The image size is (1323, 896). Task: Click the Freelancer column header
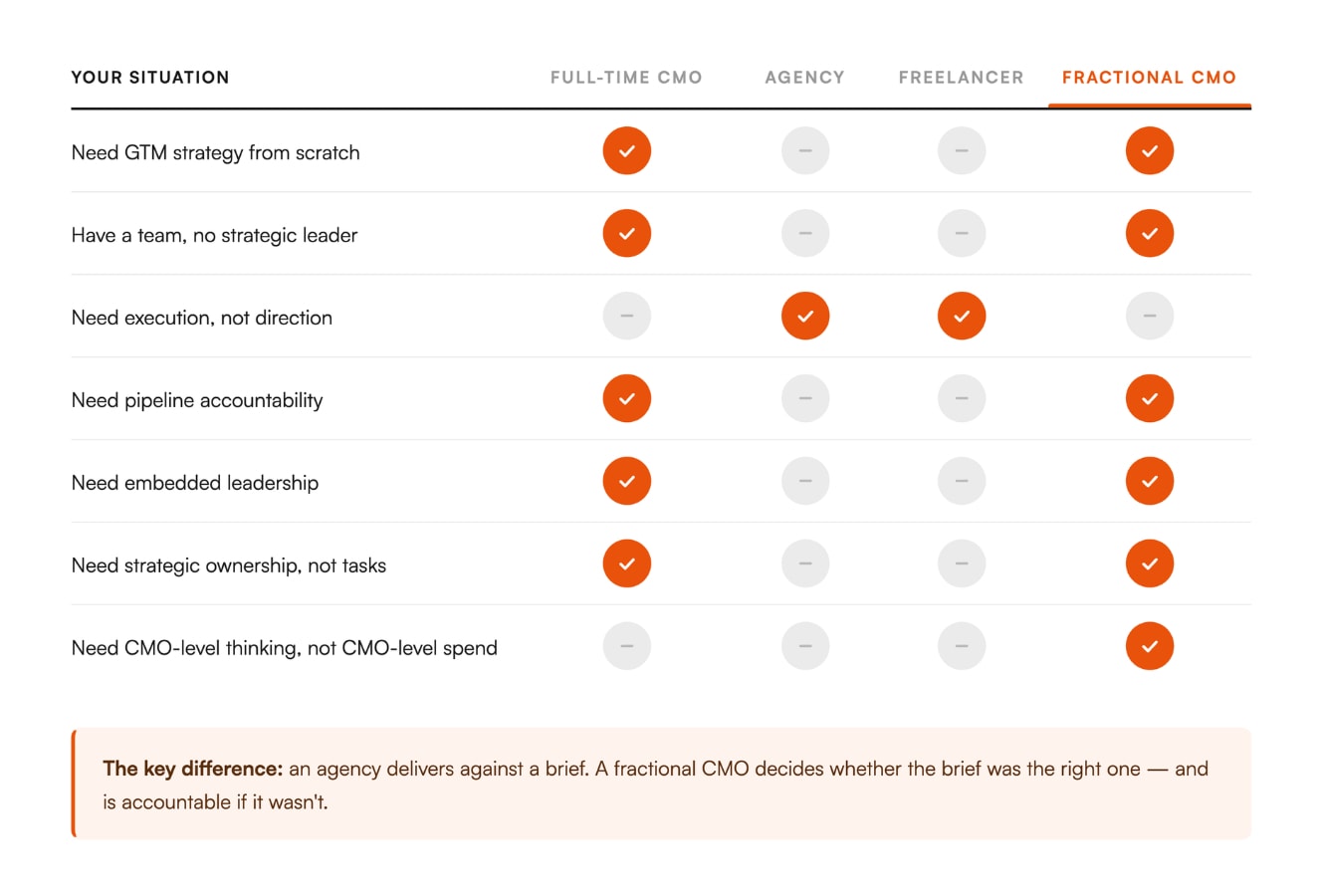click(x=961, y=78)
